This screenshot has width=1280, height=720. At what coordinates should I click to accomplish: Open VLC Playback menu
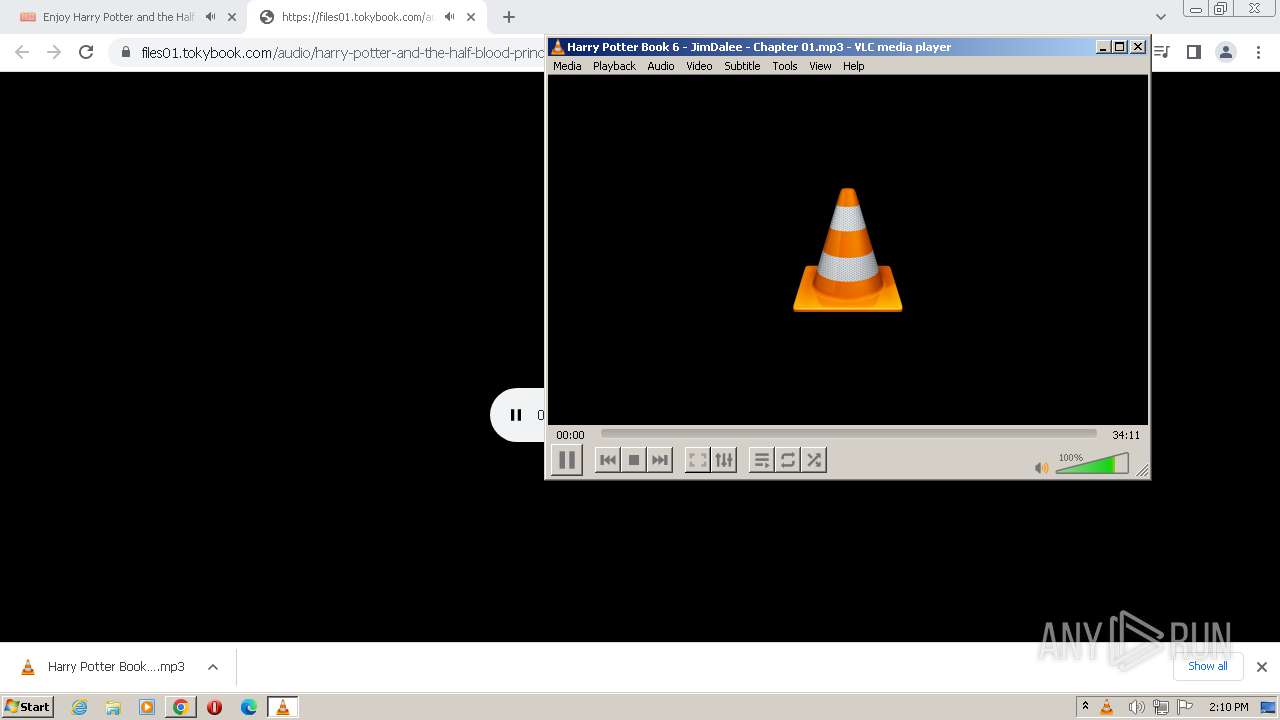(x=614, y=66)
